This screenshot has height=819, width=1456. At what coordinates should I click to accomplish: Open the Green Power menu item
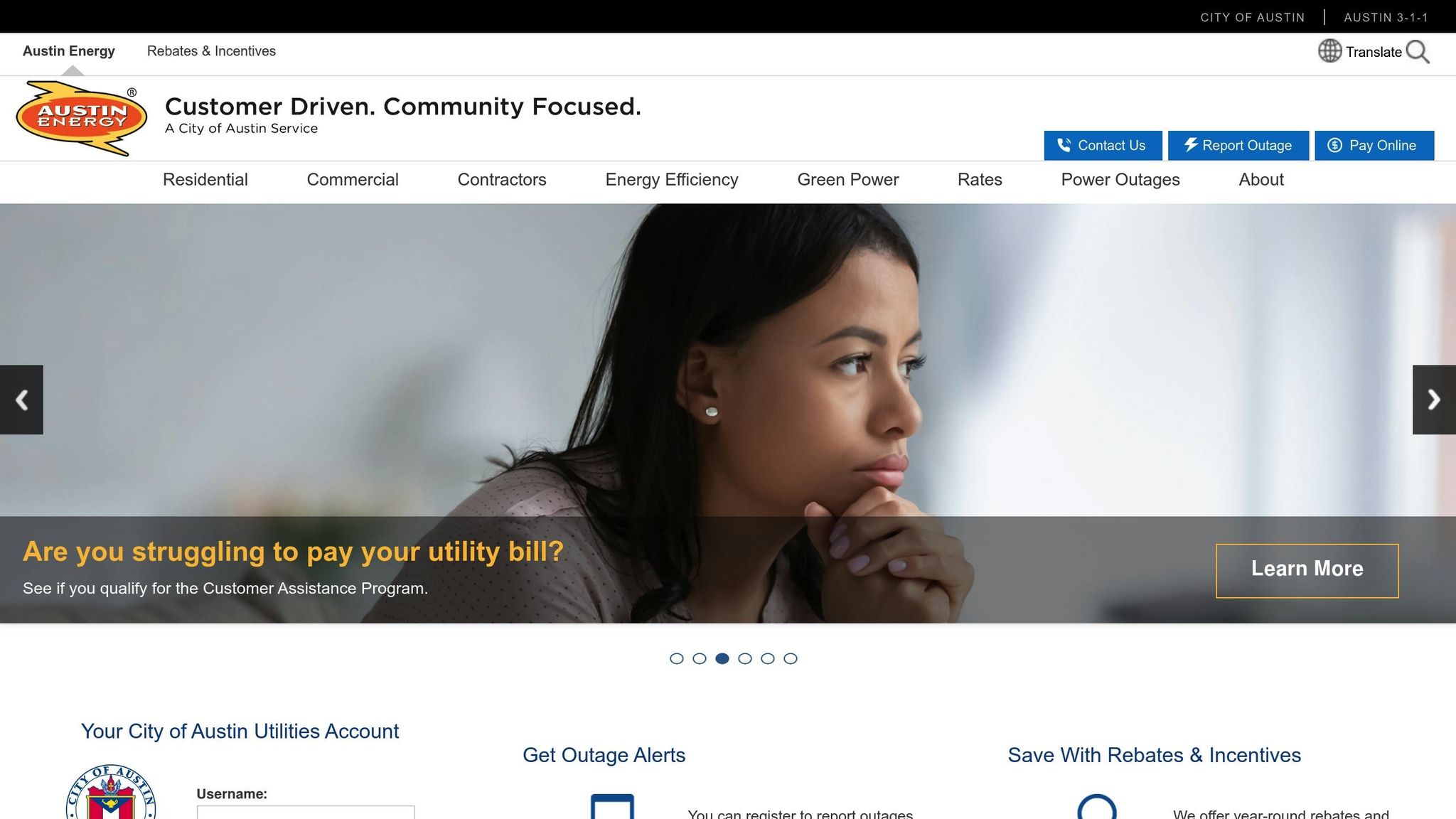[x=848, y=180]
